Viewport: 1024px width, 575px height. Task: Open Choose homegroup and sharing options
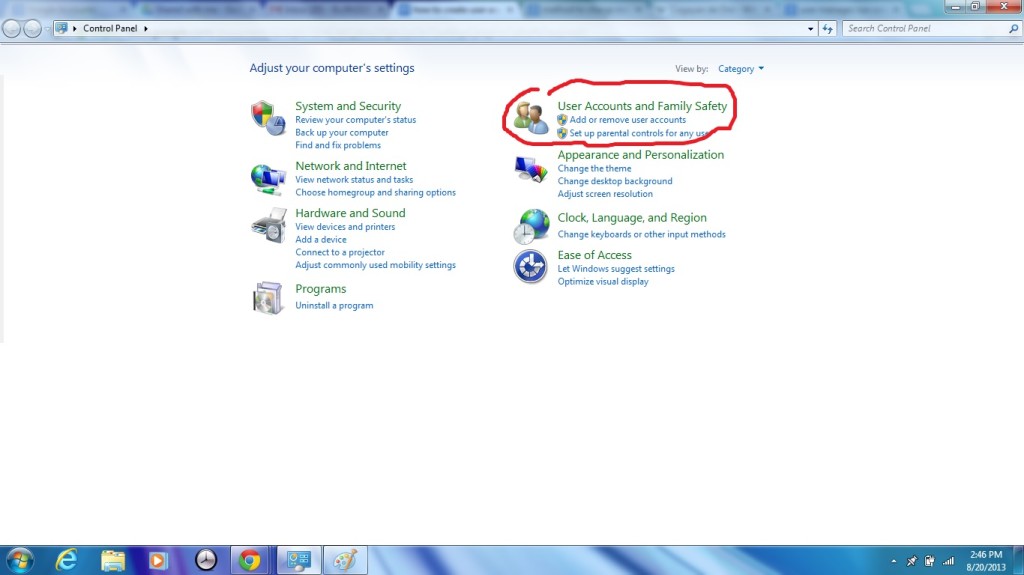pyautogui.click(x=376, y=193)
